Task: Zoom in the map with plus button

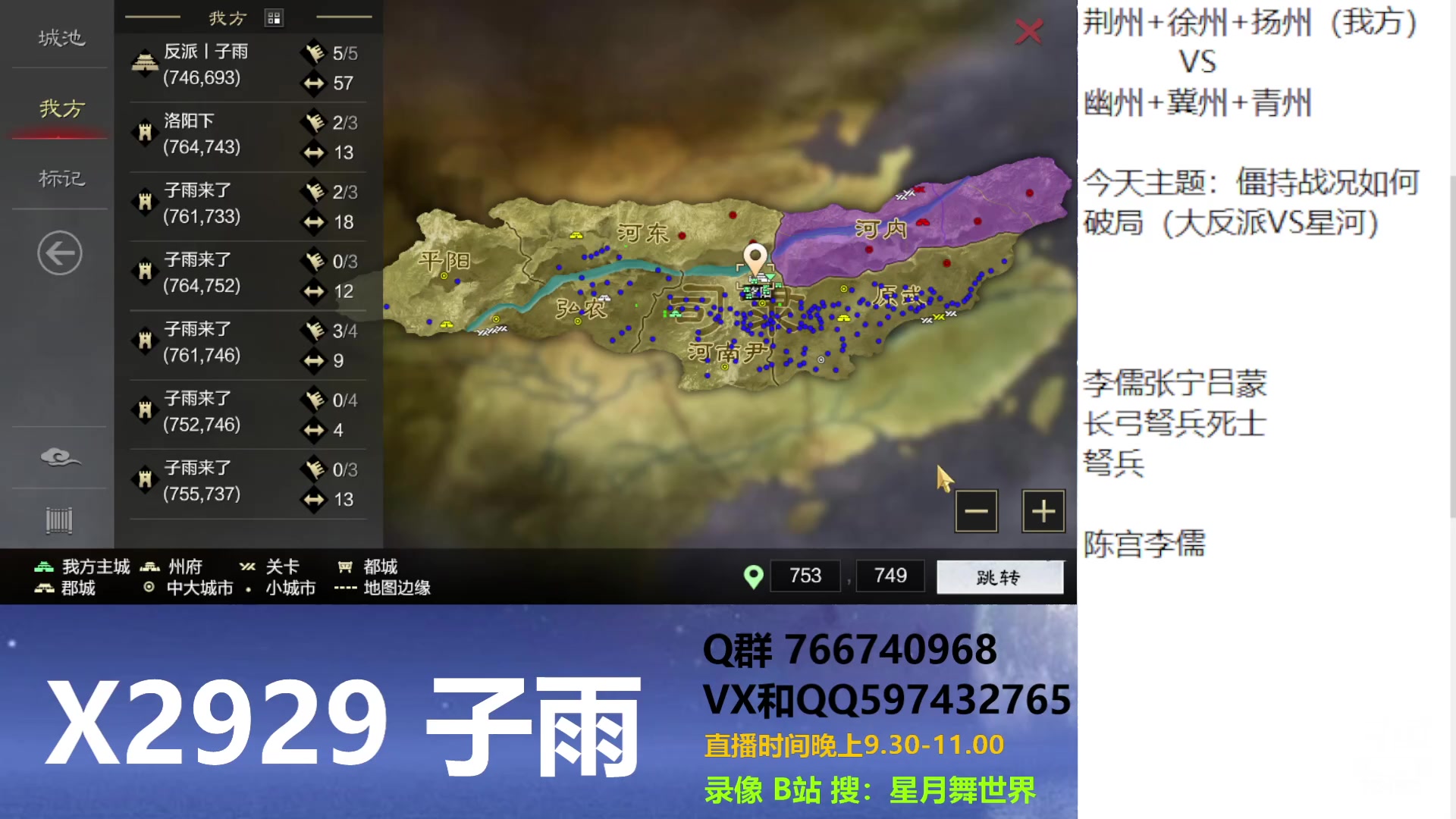Action: coord(1043,511)
